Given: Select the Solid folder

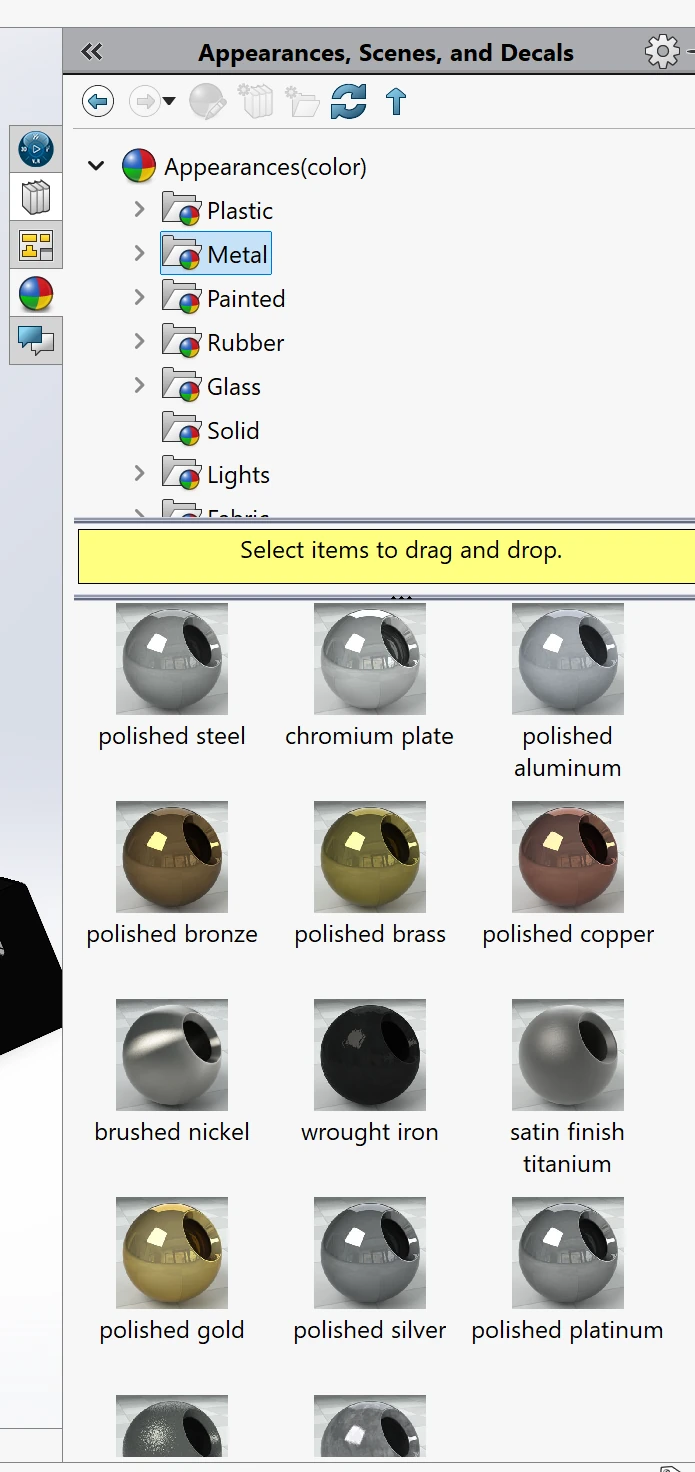Looking at the screenshot, I should click(x=233, y=431).
